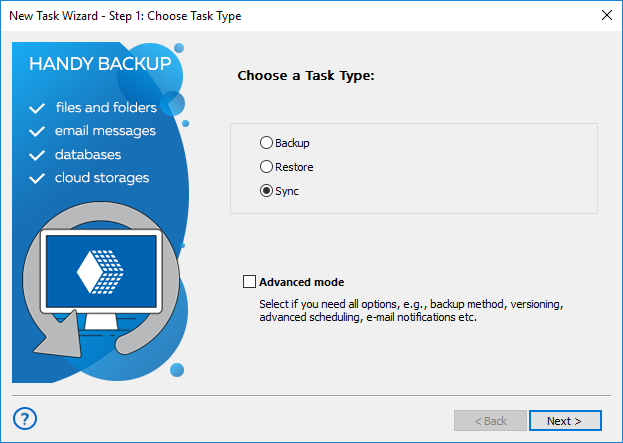
Task: Click the checkmark beside files and folders
Action: [38, 108]
